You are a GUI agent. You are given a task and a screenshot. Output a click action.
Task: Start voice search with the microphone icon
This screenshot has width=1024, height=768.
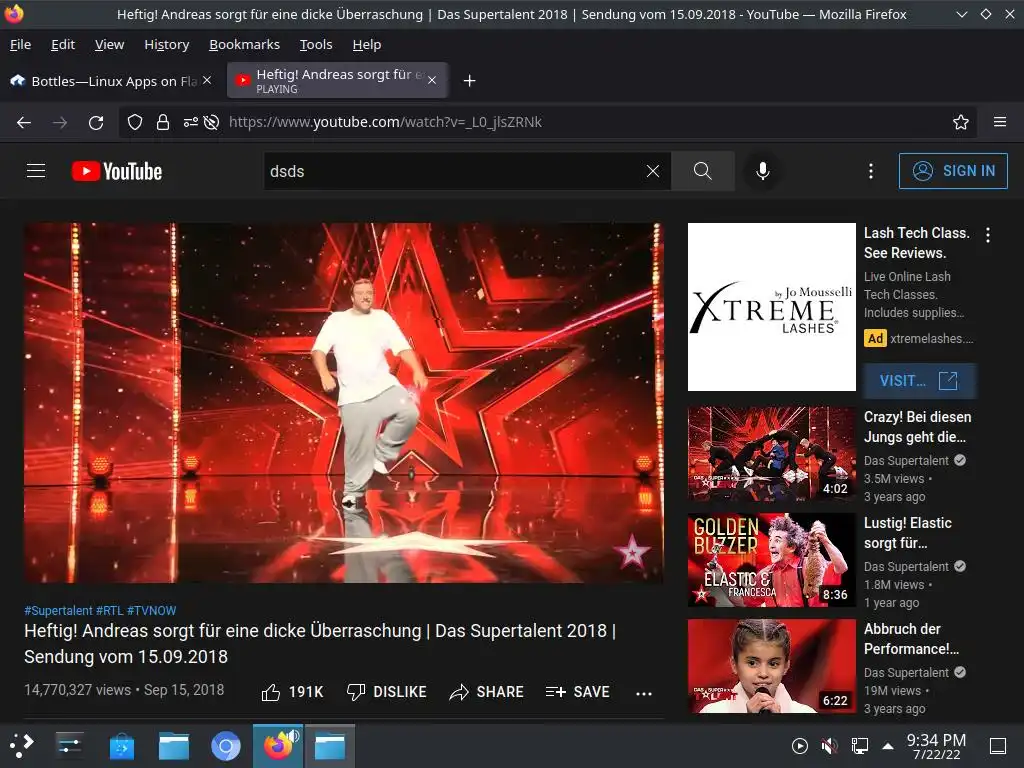tap(762, 171)
